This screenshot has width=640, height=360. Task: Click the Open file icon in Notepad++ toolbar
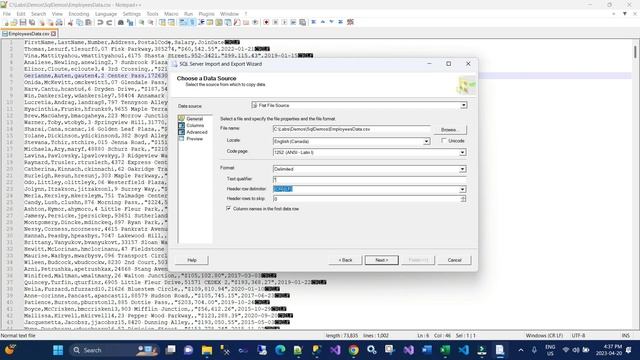(14, 22)
